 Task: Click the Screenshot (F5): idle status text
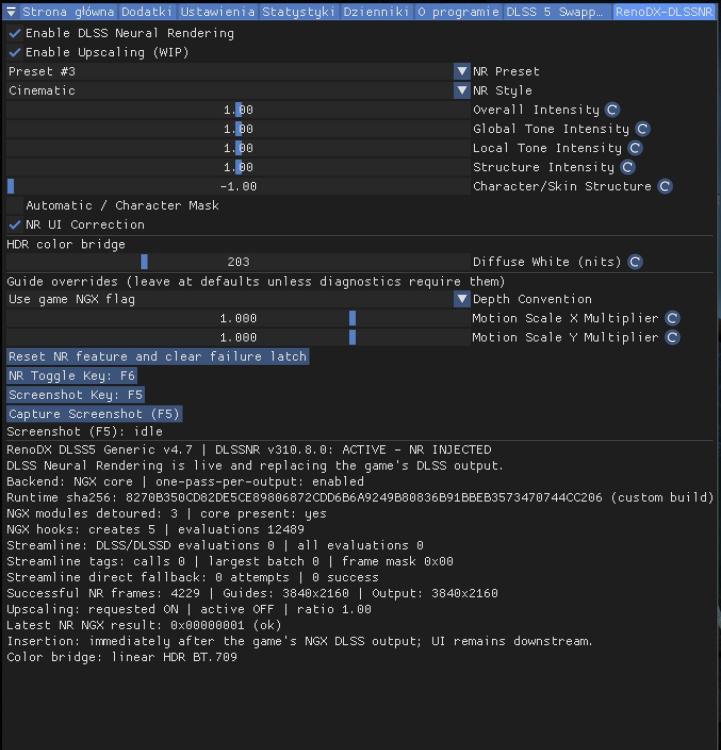[85, 431]
